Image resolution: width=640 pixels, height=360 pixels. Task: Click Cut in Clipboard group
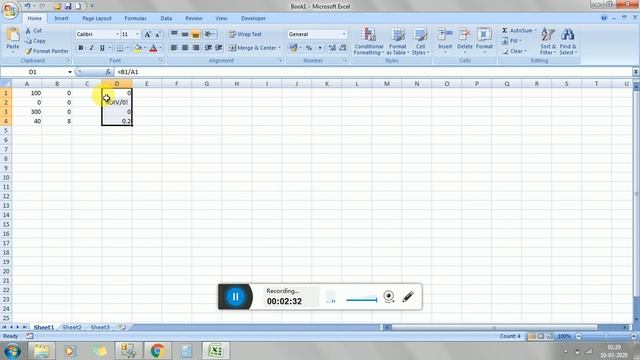pyautogui.click(x=33, y=31)
